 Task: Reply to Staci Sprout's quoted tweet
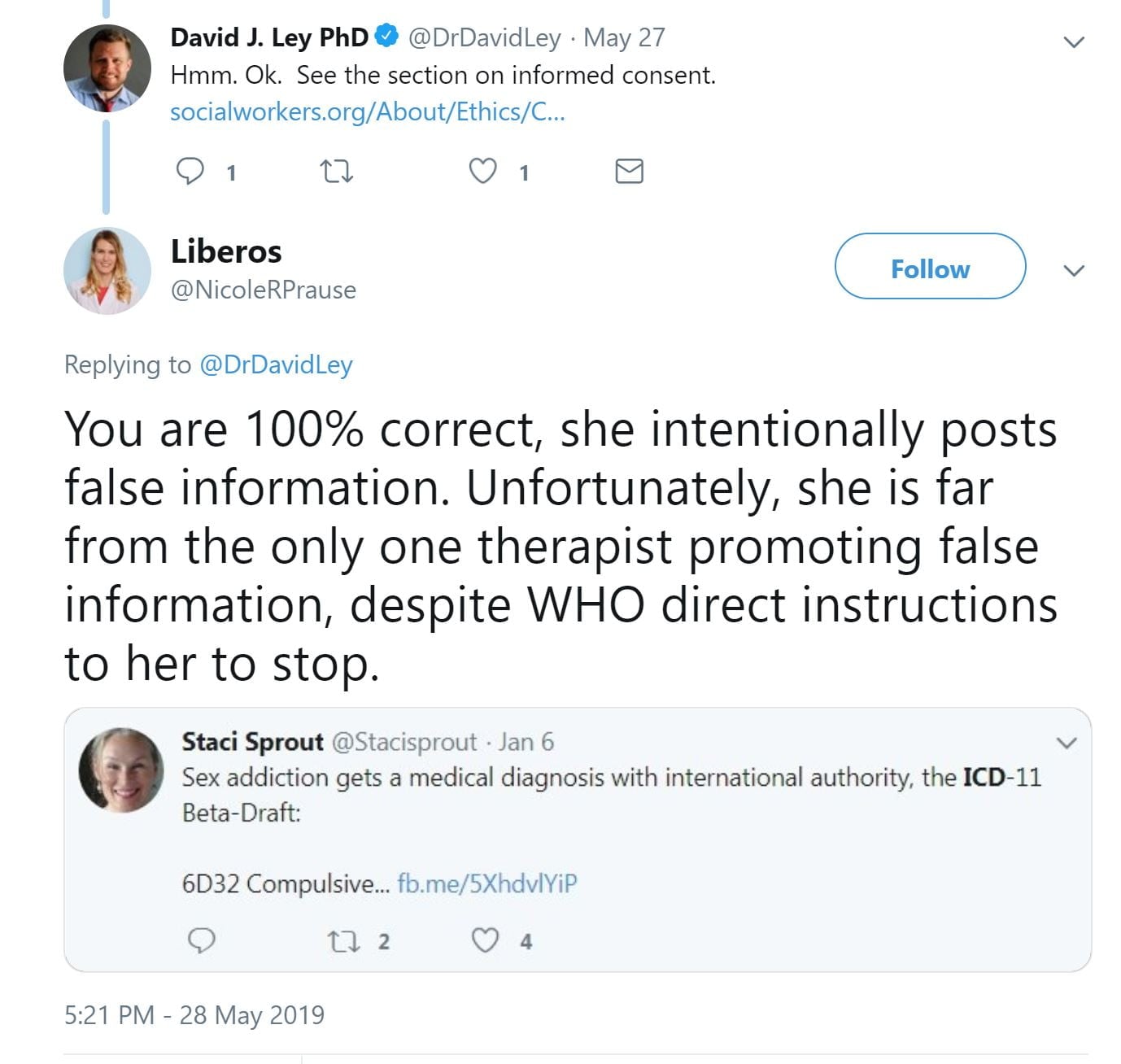tap(201, 940)
